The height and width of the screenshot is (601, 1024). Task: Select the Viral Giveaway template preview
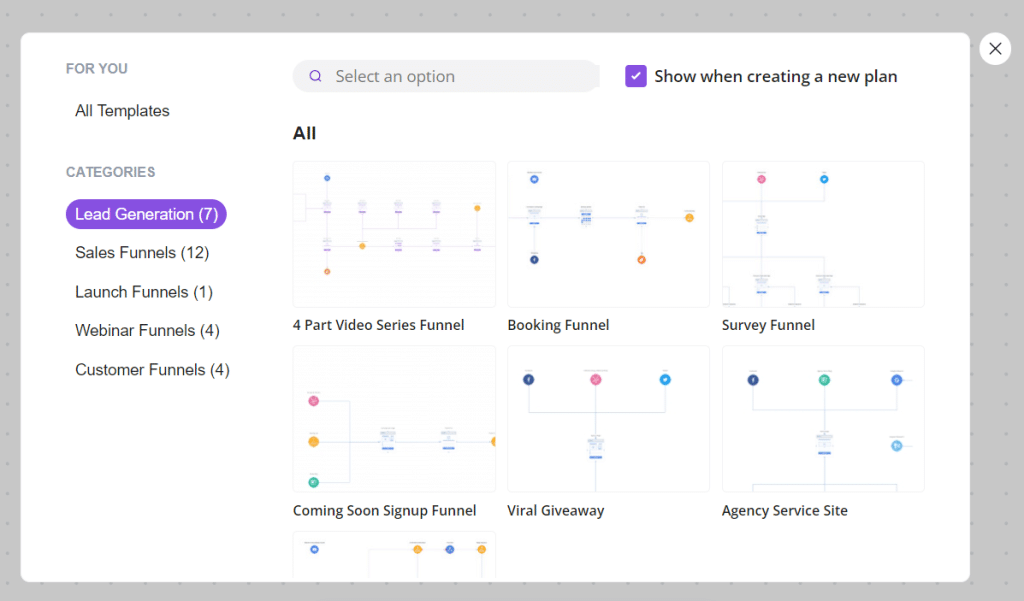(608, 419)
